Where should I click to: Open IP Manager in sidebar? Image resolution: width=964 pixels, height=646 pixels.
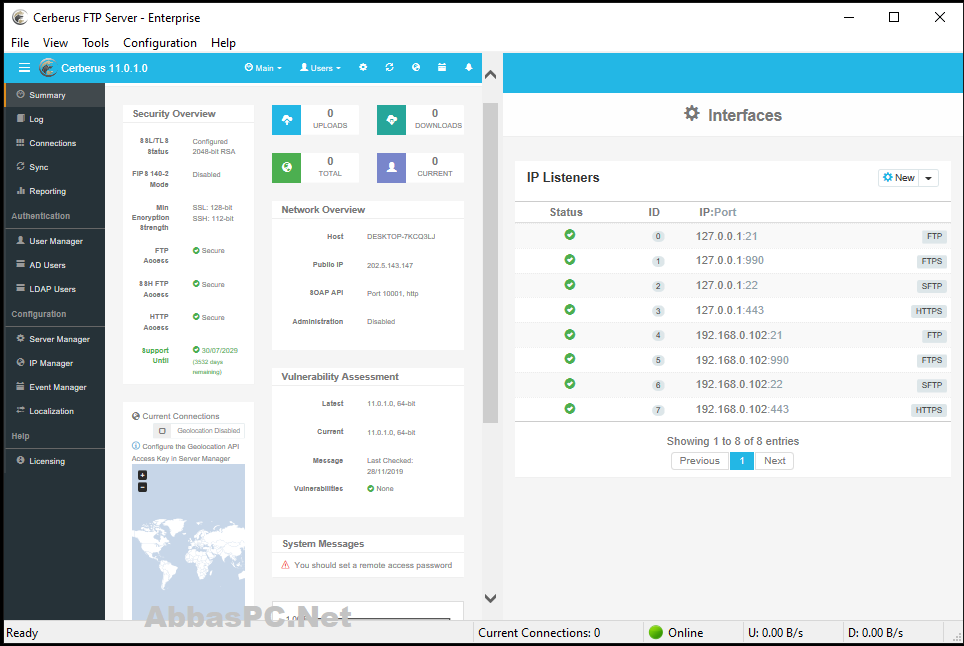coord(55,363)
